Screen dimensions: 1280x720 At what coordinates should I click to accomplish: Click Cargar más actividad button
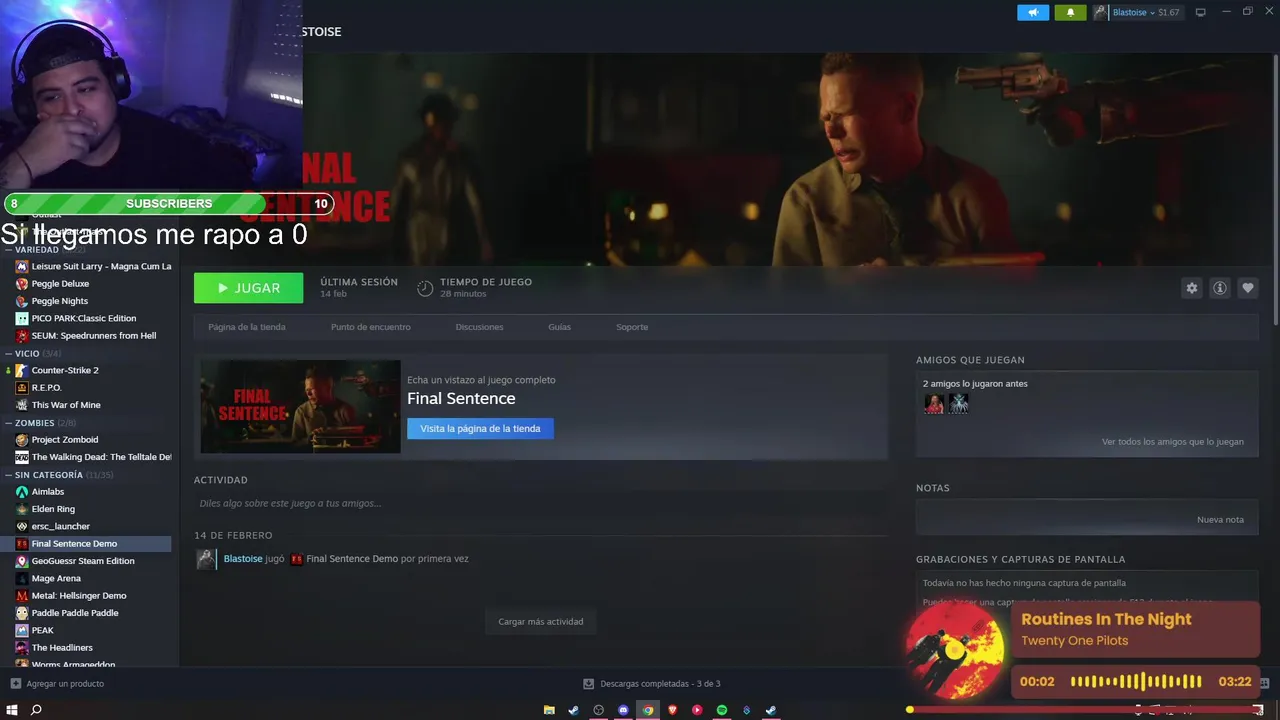[x=541, y=621]
